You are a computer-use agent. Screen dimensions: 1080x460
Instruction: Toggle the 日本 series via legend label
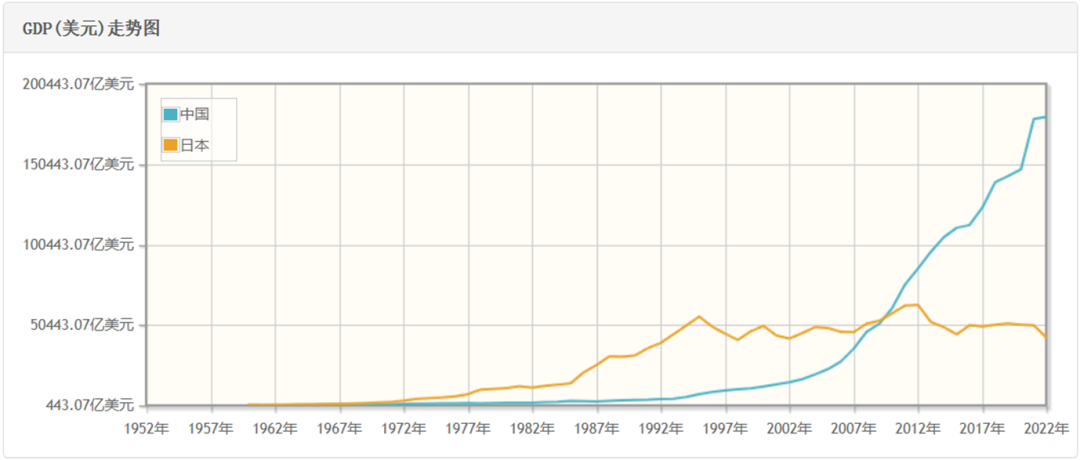pos(195,145)
